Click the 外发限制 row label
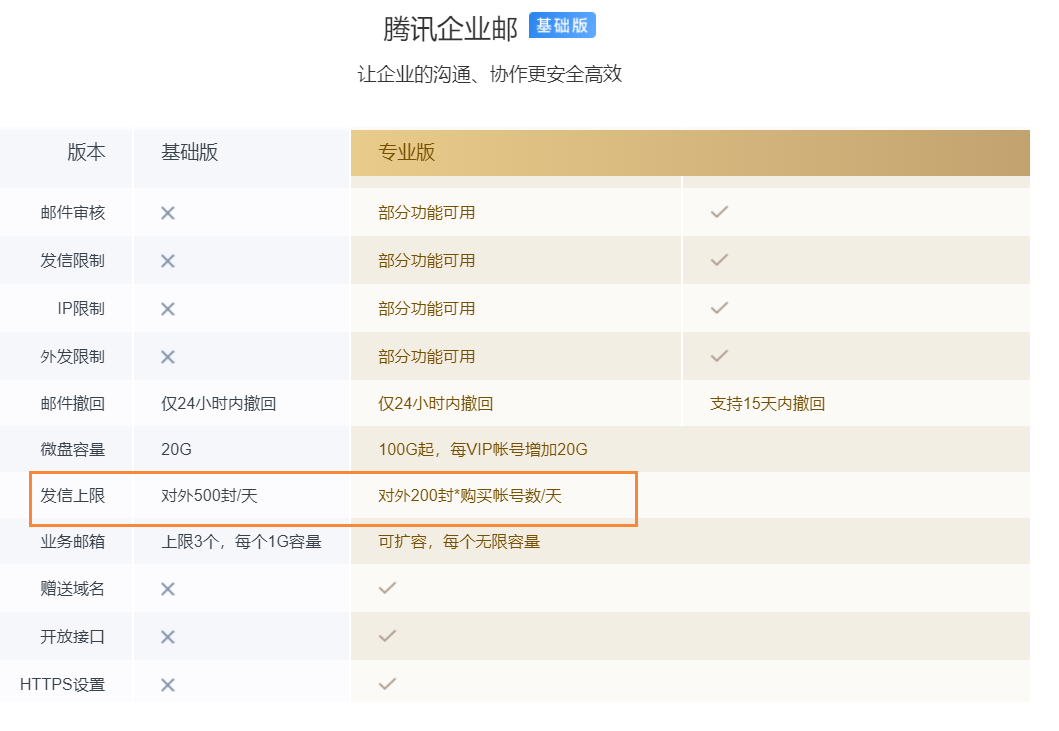1059x731 pixels. click(x=73, y=357)
